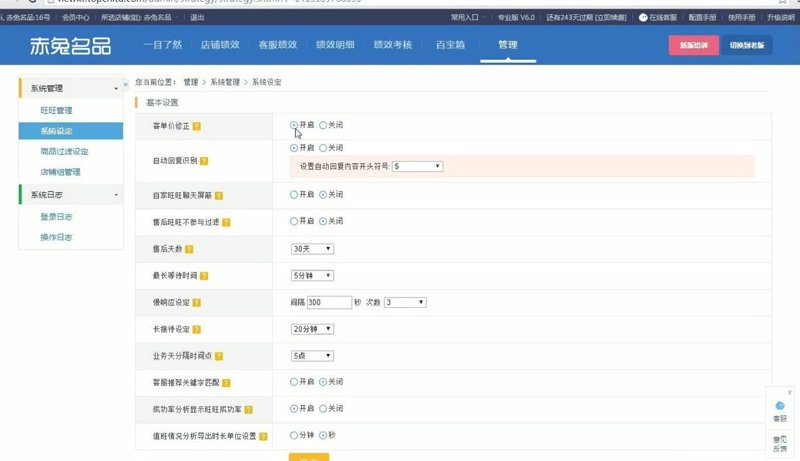Click the 间隔 input field showing 300
Viewport: 800px width, 461px height.
coord(329,302)
